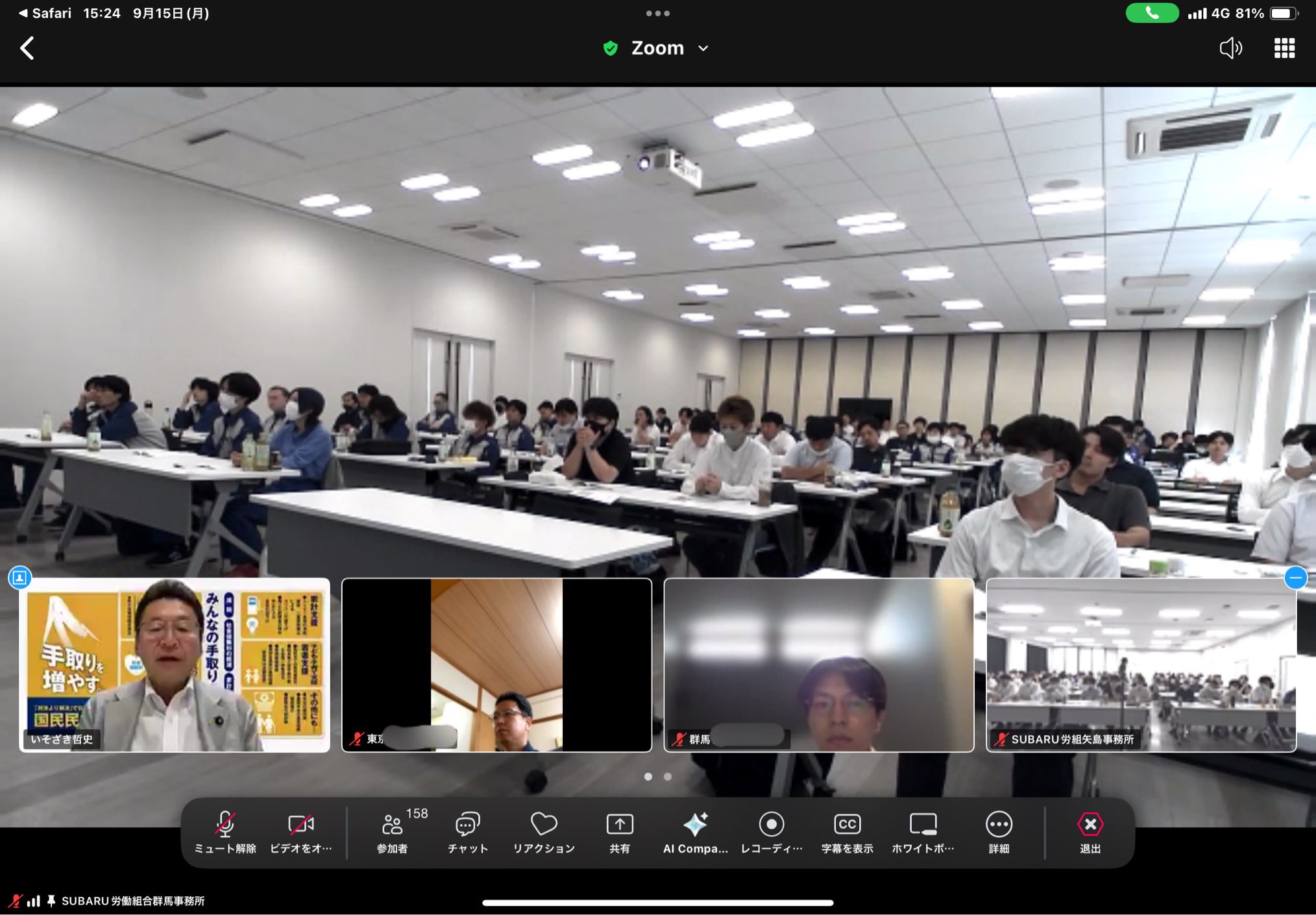Image resolution: width=1316 pixels, height=915 pixels.
Task: Open the chat panel (チャット)
Action: coord(467,831)
